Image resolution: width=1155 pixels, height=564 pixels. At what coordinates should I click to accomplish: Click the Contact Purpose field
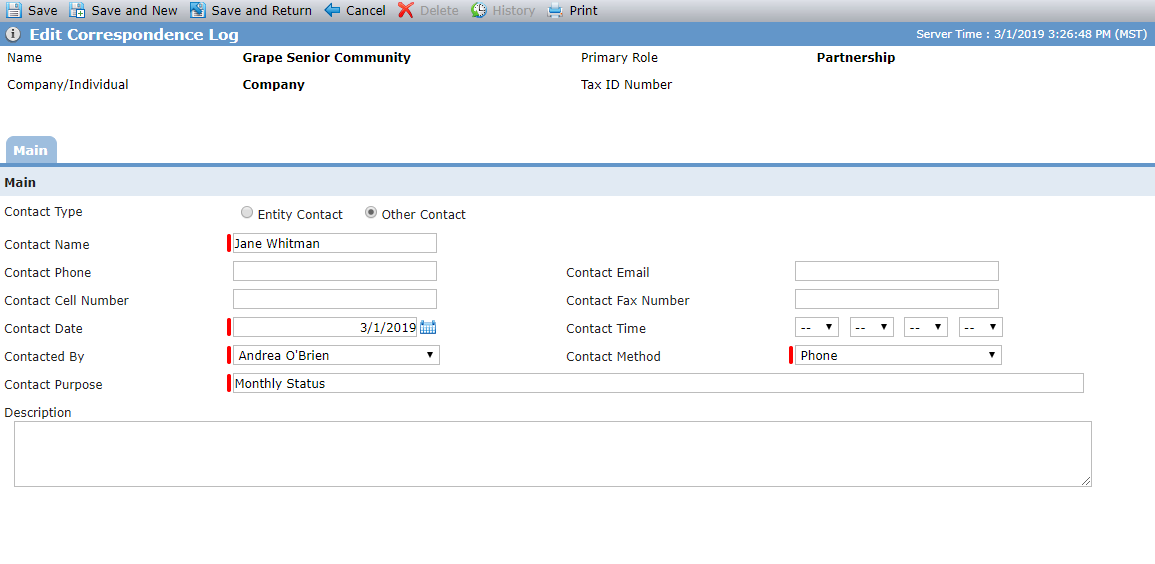click(658, 383)
